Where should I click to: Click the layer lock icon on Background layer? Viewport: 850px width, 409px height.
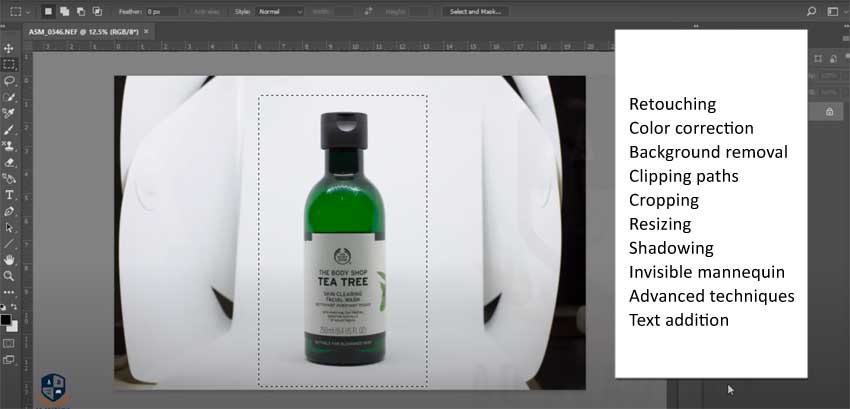click(x=829, y=112)
